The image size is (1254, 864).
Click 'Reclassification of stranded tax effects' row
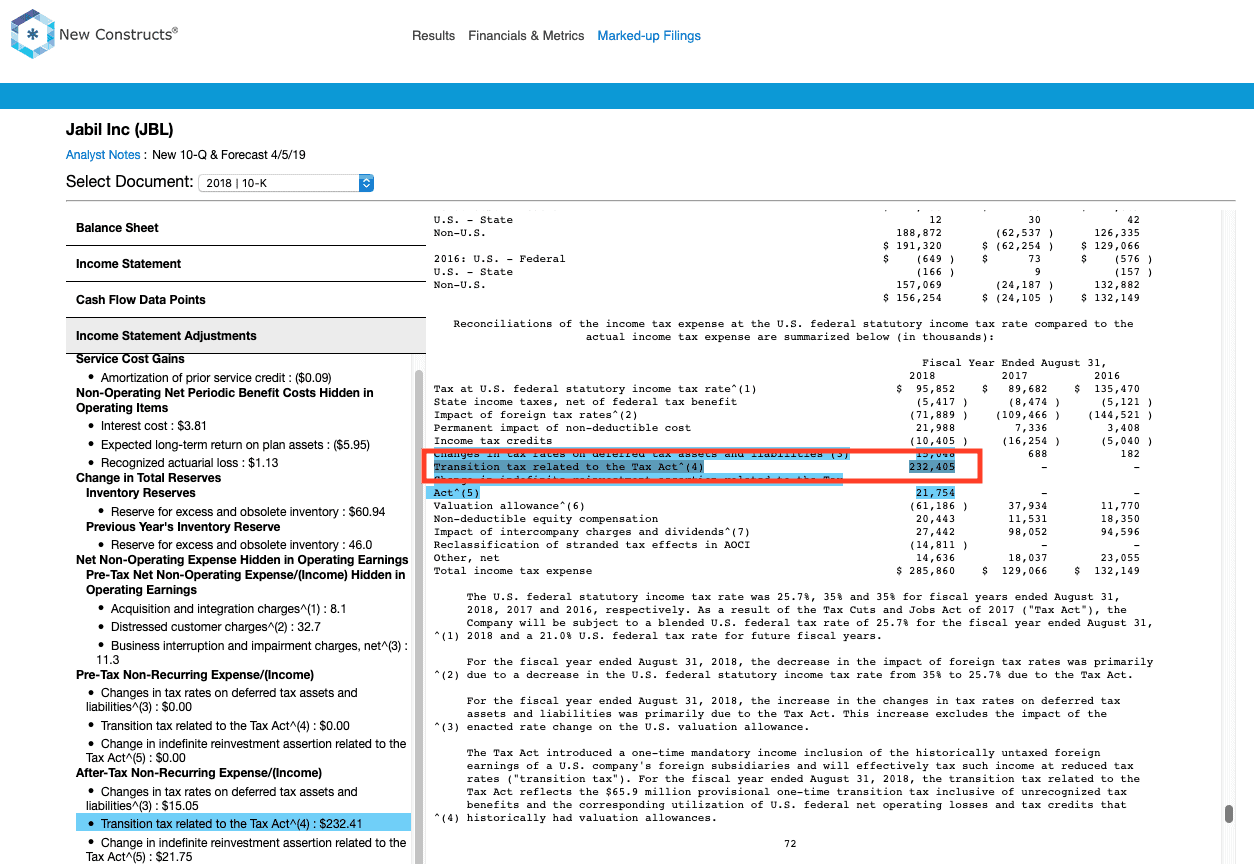pos(592,545)
